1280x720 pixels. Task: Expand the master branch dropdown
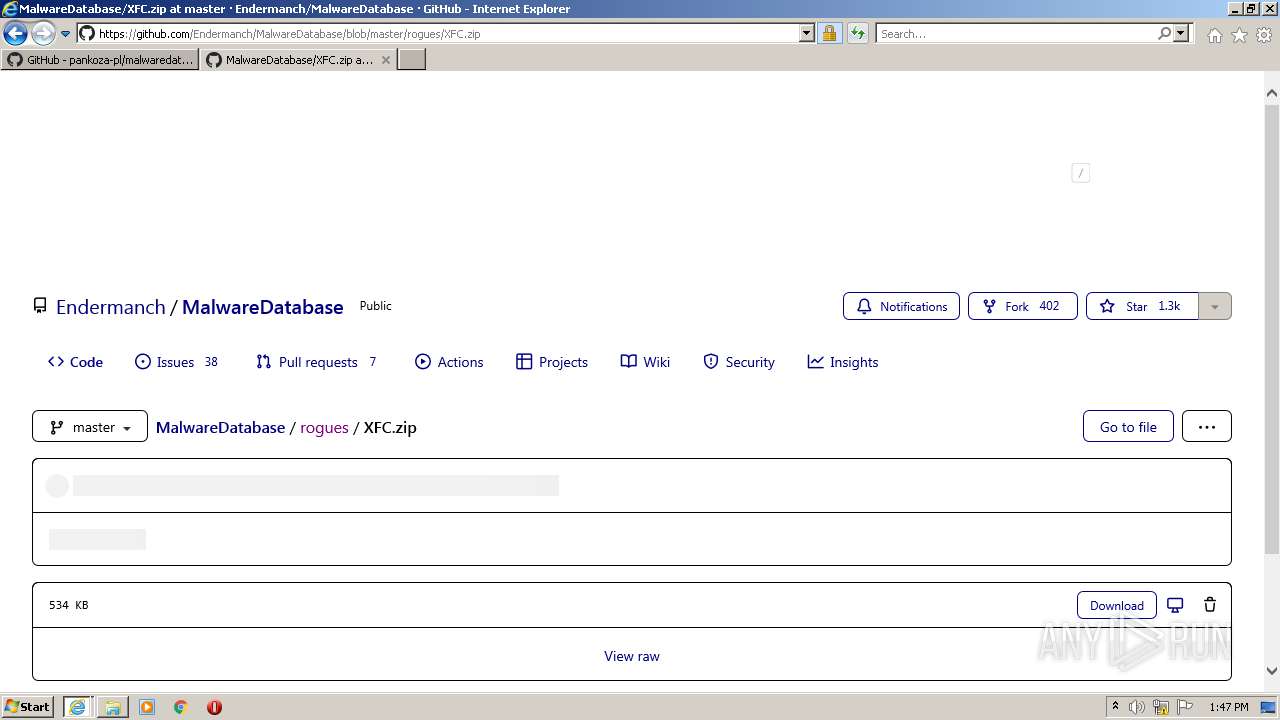pyautogui.click(x=90, y=426)
